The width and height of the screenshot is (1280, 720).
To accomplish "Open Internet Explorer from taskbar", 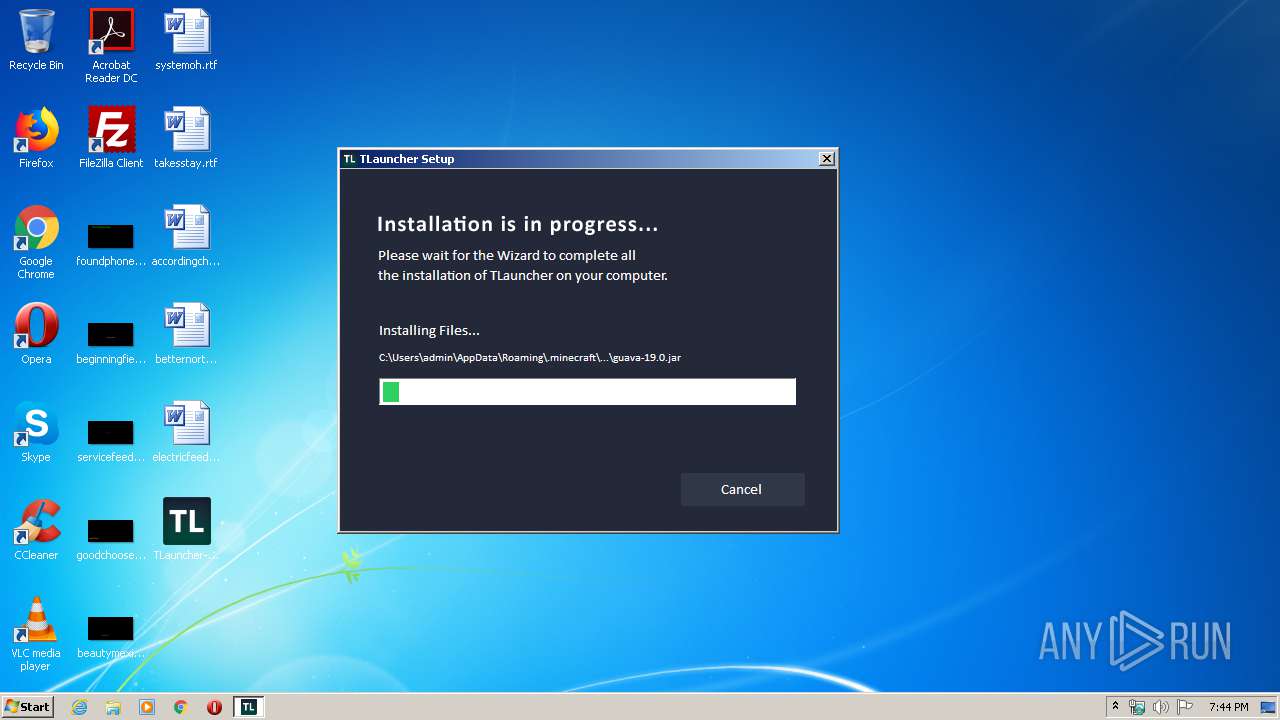I will (80, 707).
